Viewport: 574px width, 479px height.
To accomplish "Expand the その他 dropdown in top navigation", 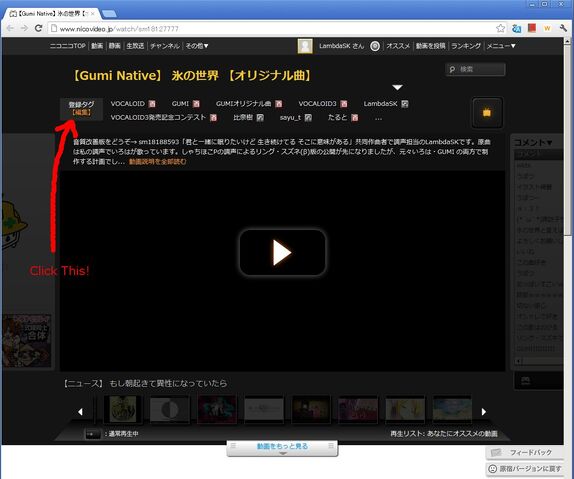I will pos(197,46).
